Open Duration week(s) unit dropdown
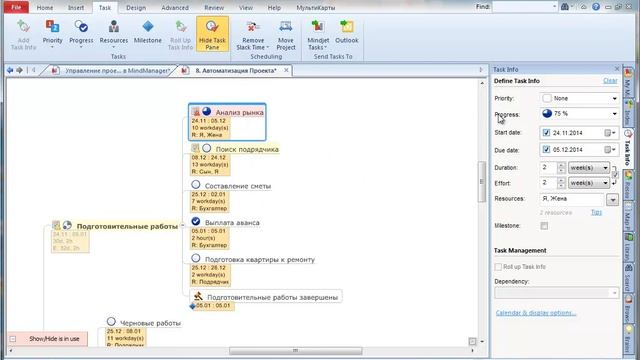The width and height of the screenshot is (640, 360). [x=589, y=168]
